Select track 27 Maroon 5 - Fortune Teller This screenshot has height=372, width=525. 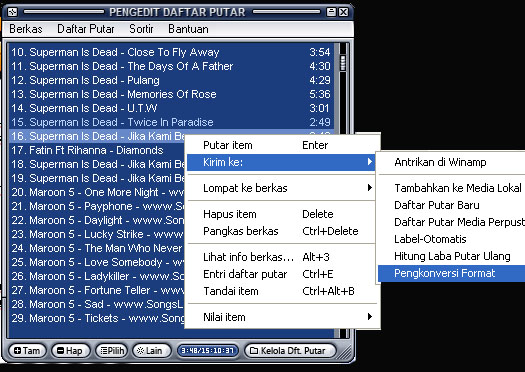point(97,290)
